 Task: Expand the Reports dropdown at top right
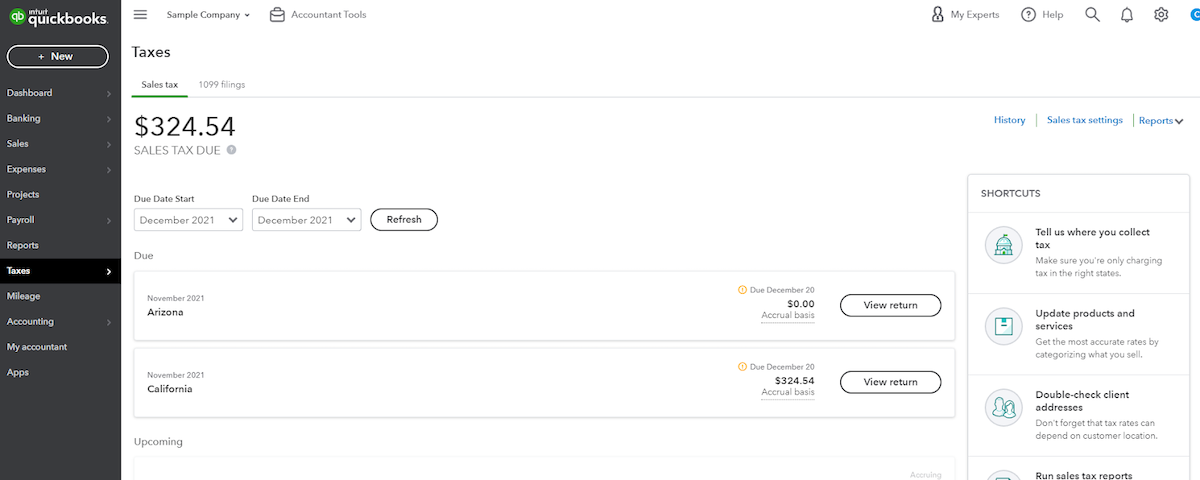click(1160, 121)
